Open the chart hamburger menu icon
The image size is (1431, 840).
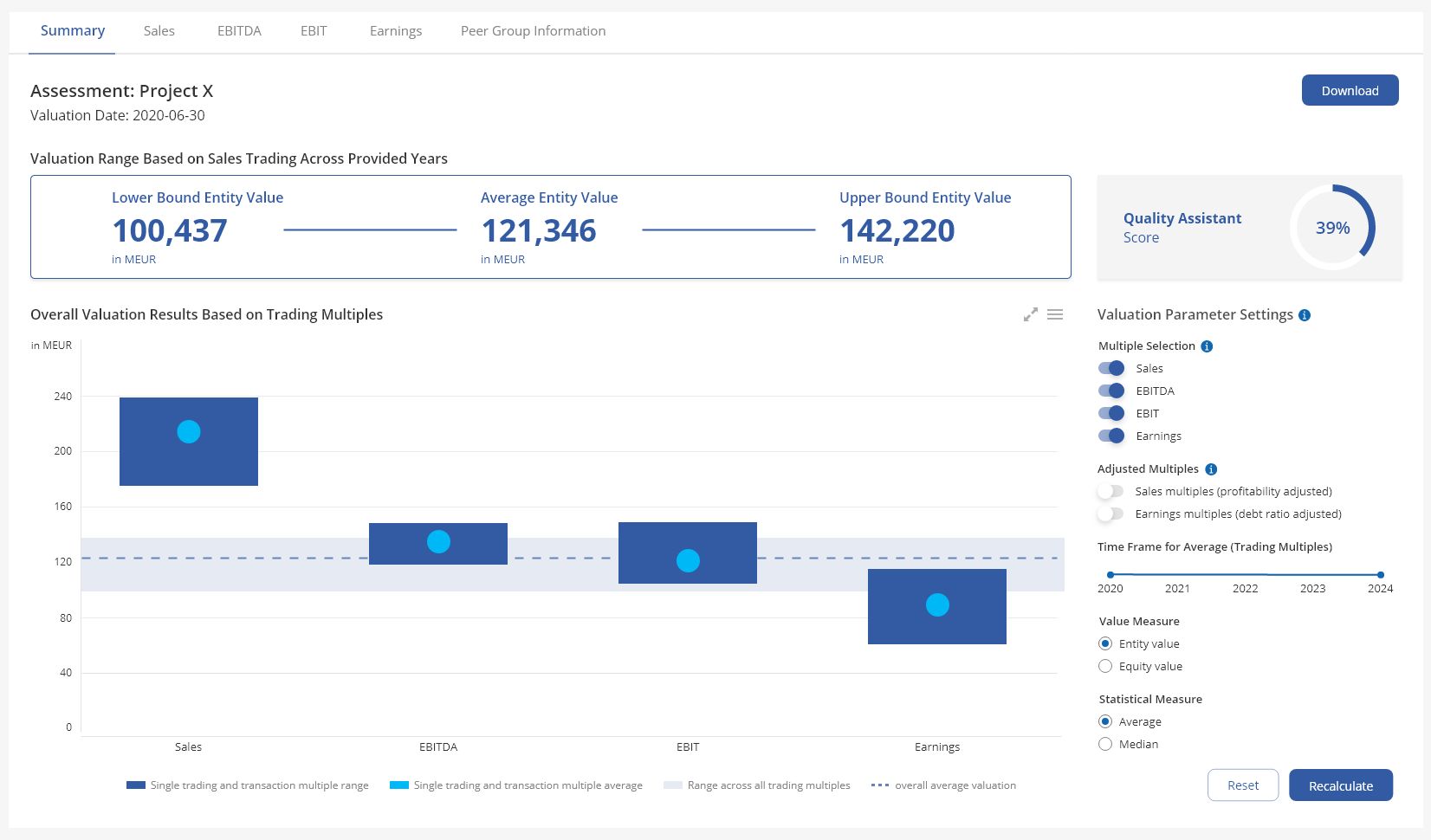click(x=1055, y=315)
